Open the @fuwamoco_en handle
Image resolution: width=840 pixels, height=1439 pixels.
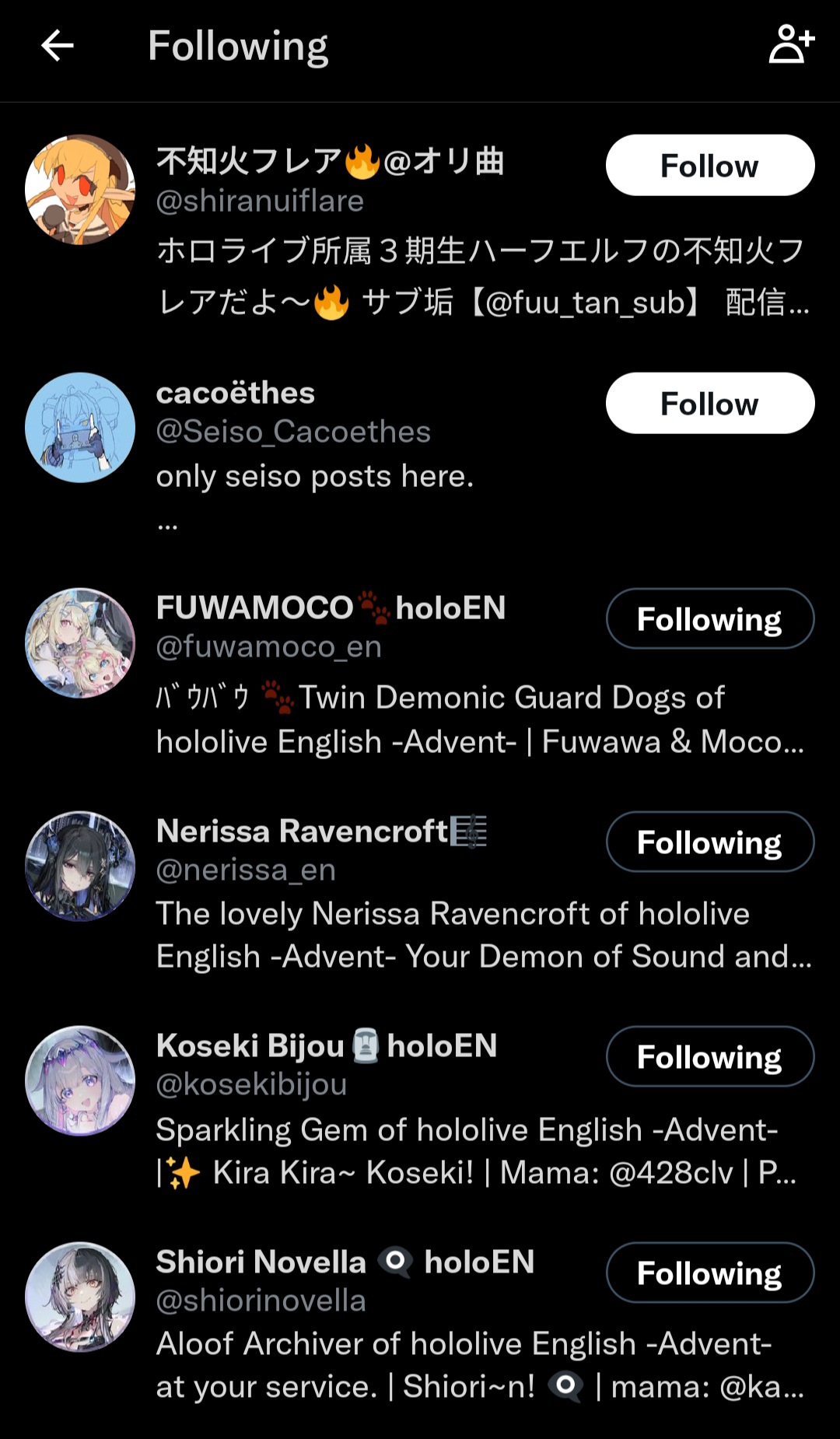(269, 647)
